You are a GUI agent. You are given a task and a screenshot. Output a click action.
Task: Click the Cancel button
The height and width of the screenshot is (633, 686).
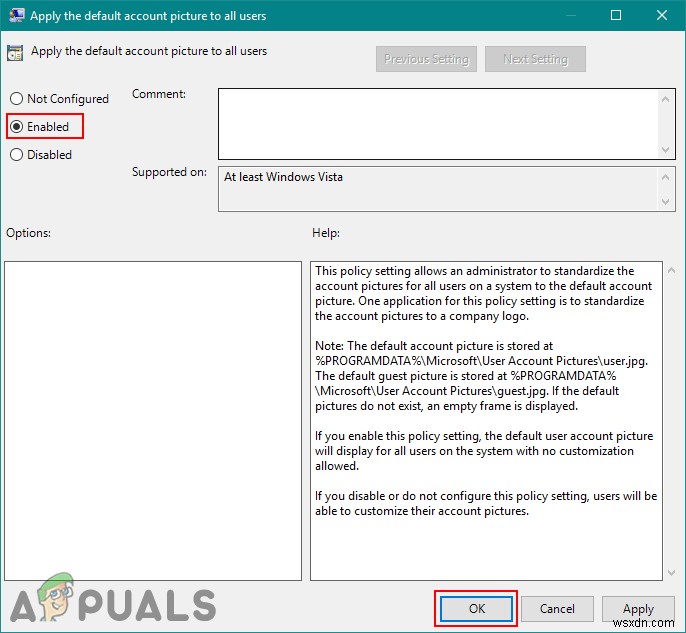coord(557,609)
